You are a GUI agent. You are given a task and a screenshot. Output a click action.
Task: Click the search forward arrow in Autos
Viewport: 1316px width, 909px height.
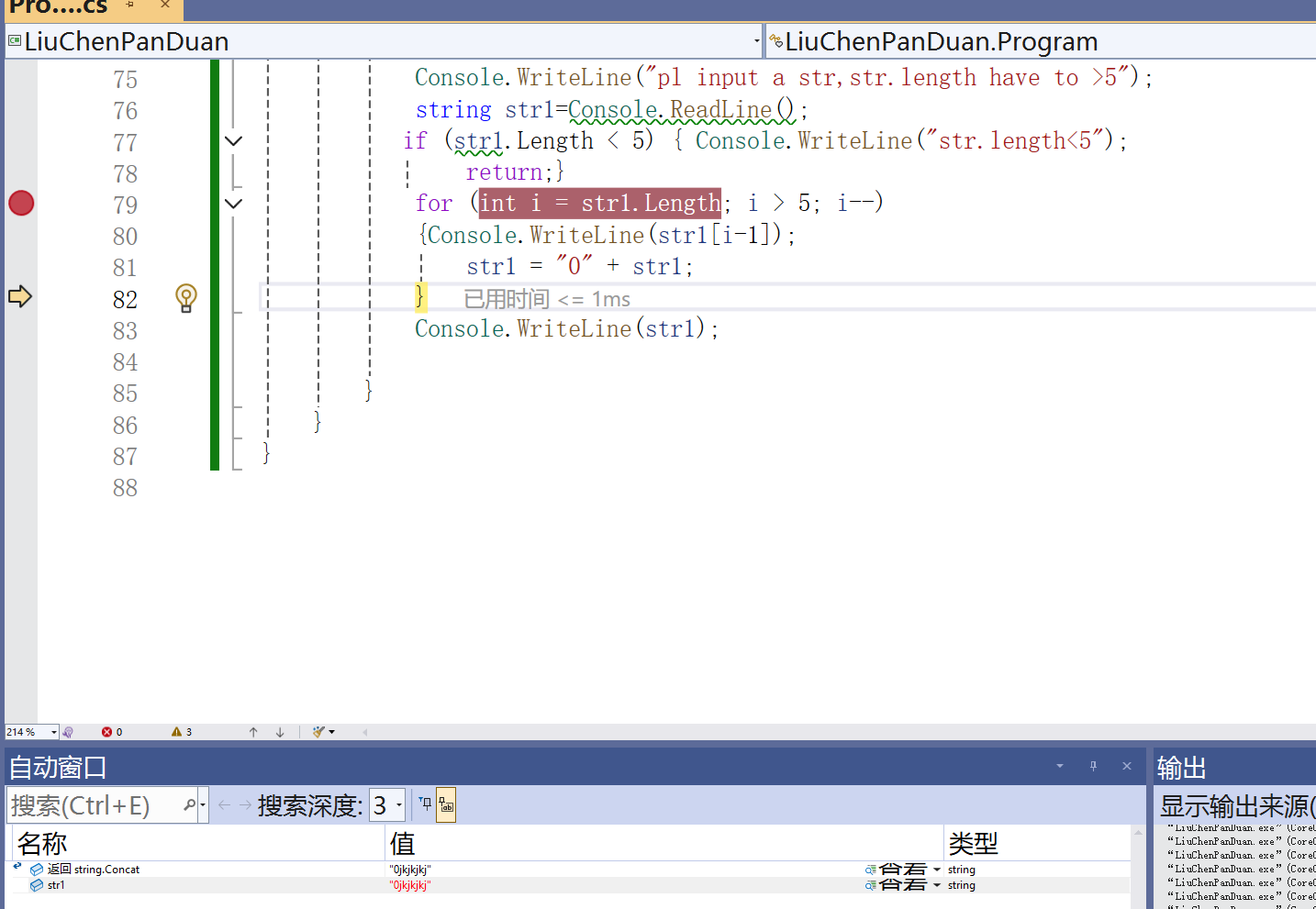tap(245, 805)
